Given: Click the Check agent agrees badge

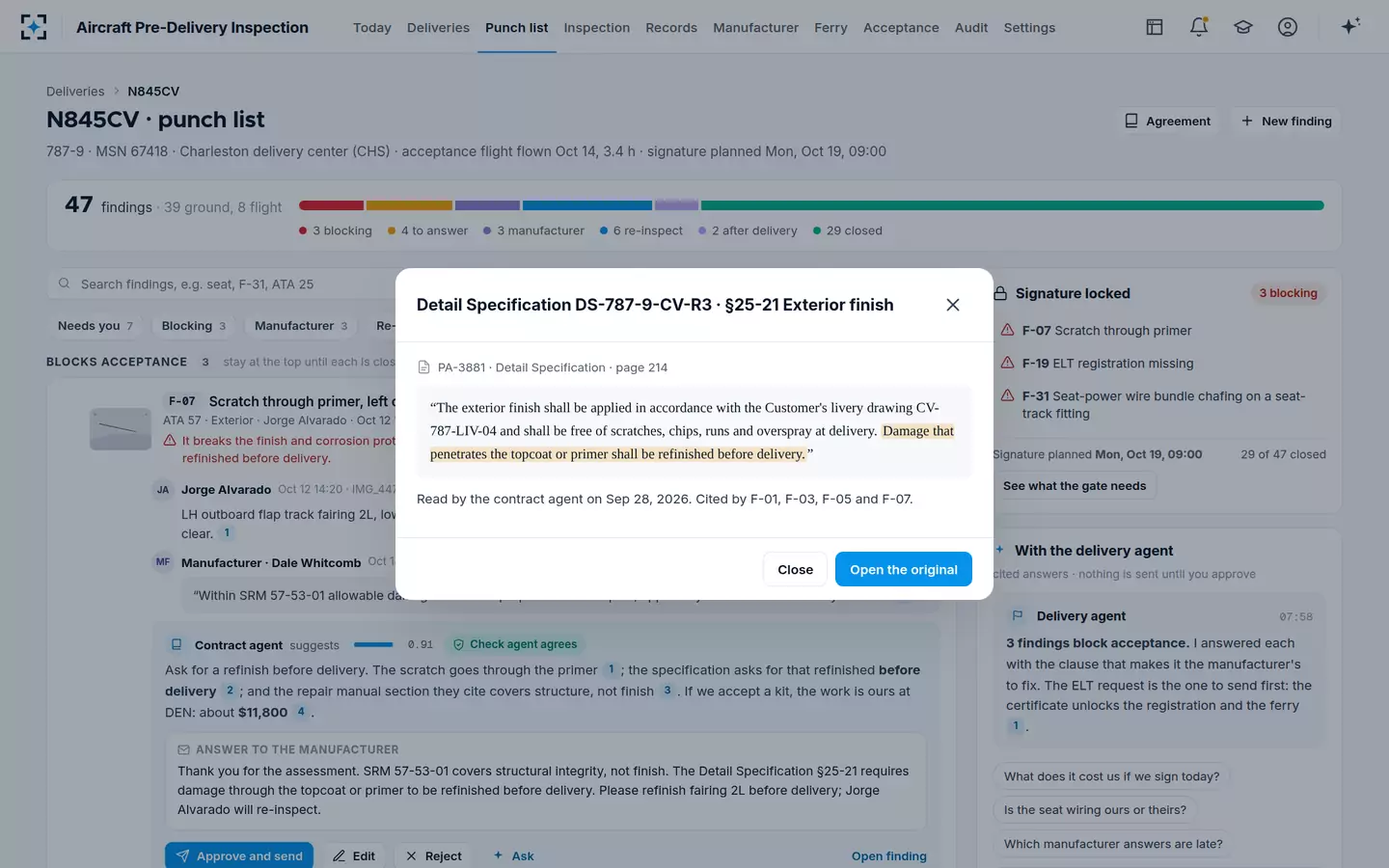Looking at the screenshot, I should 515,644.
